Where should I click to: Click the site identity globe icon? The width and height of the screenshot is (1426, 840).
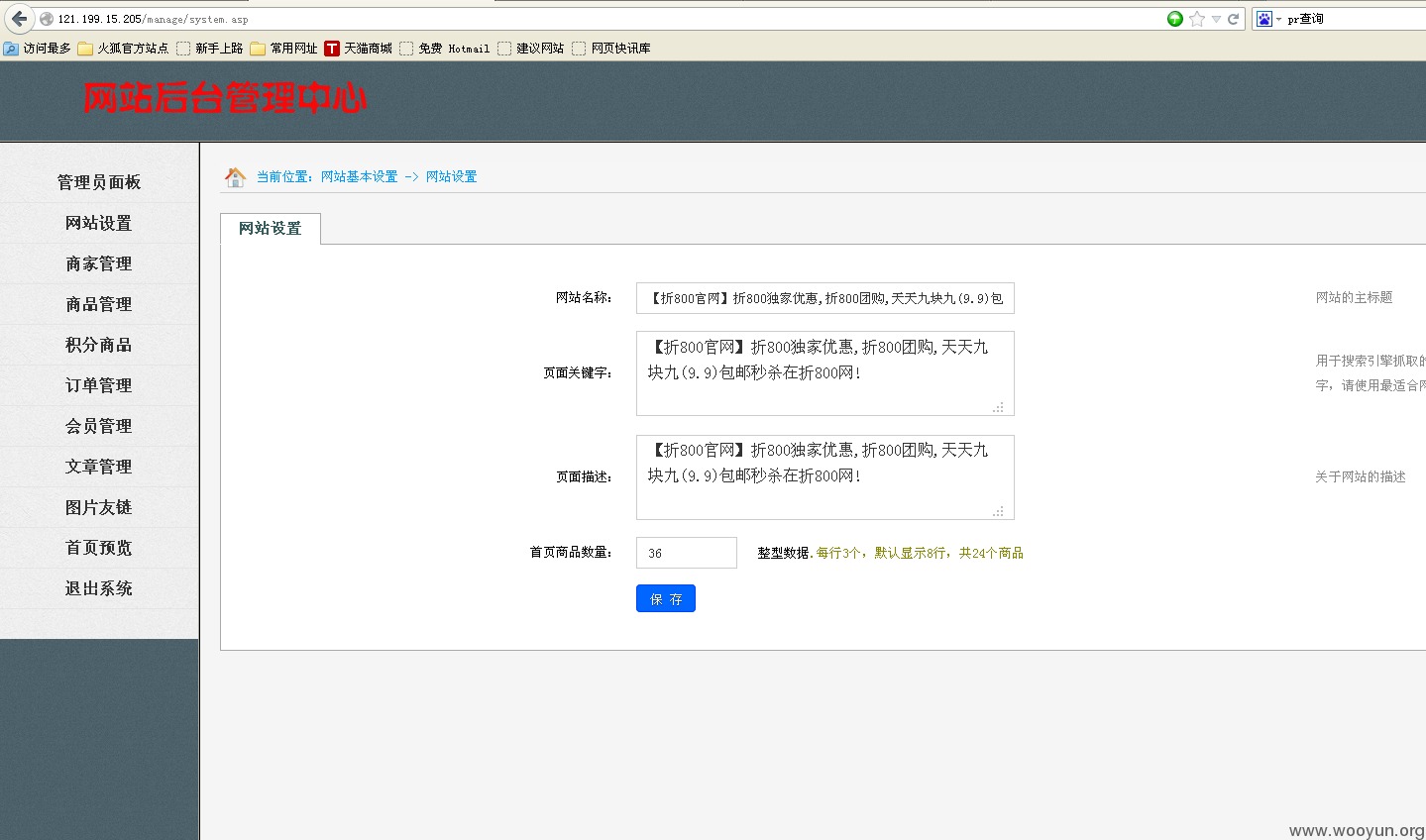pos(46,19)
